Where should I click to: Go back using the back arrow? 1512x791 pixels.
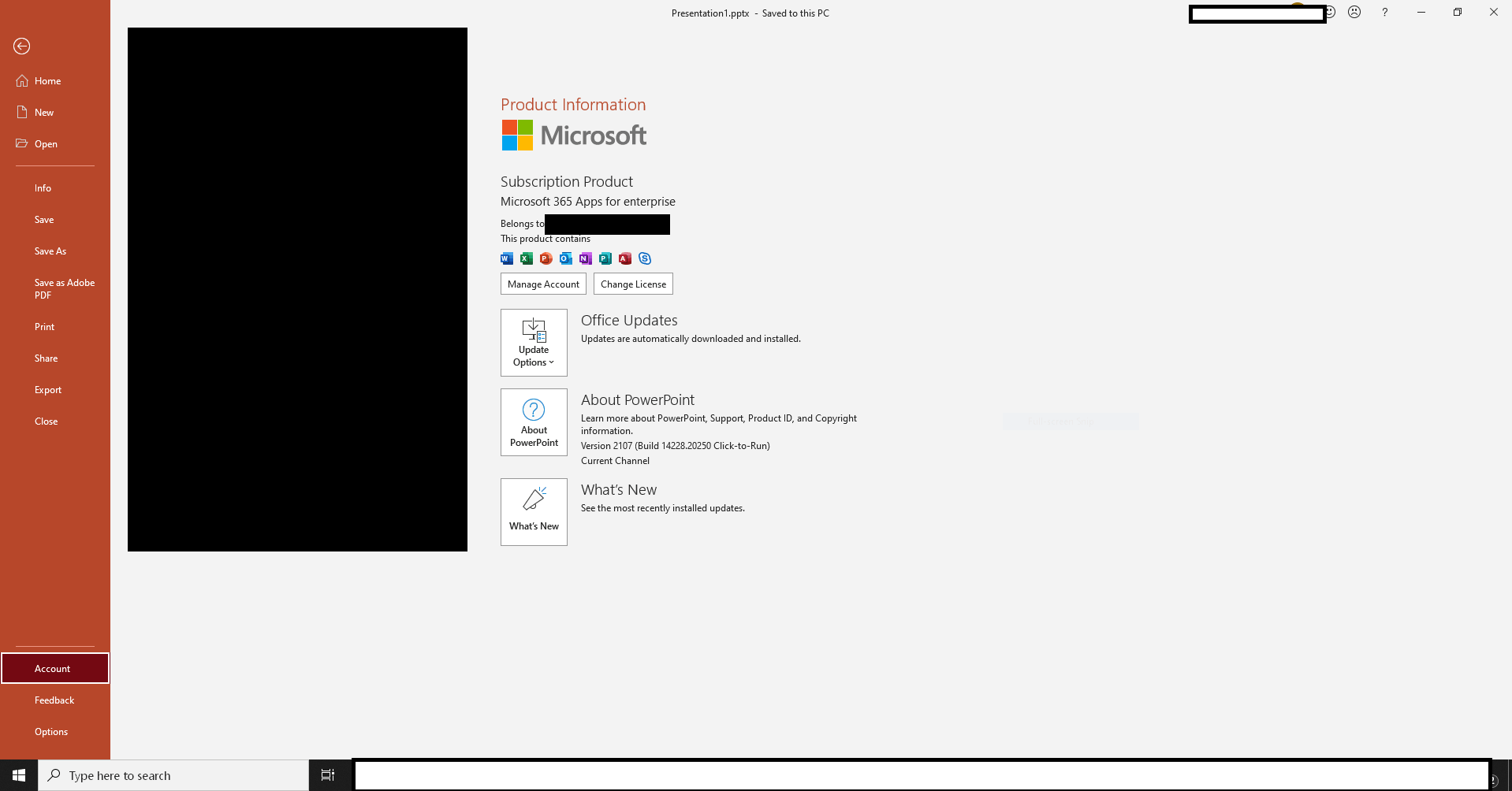[22, 46]
